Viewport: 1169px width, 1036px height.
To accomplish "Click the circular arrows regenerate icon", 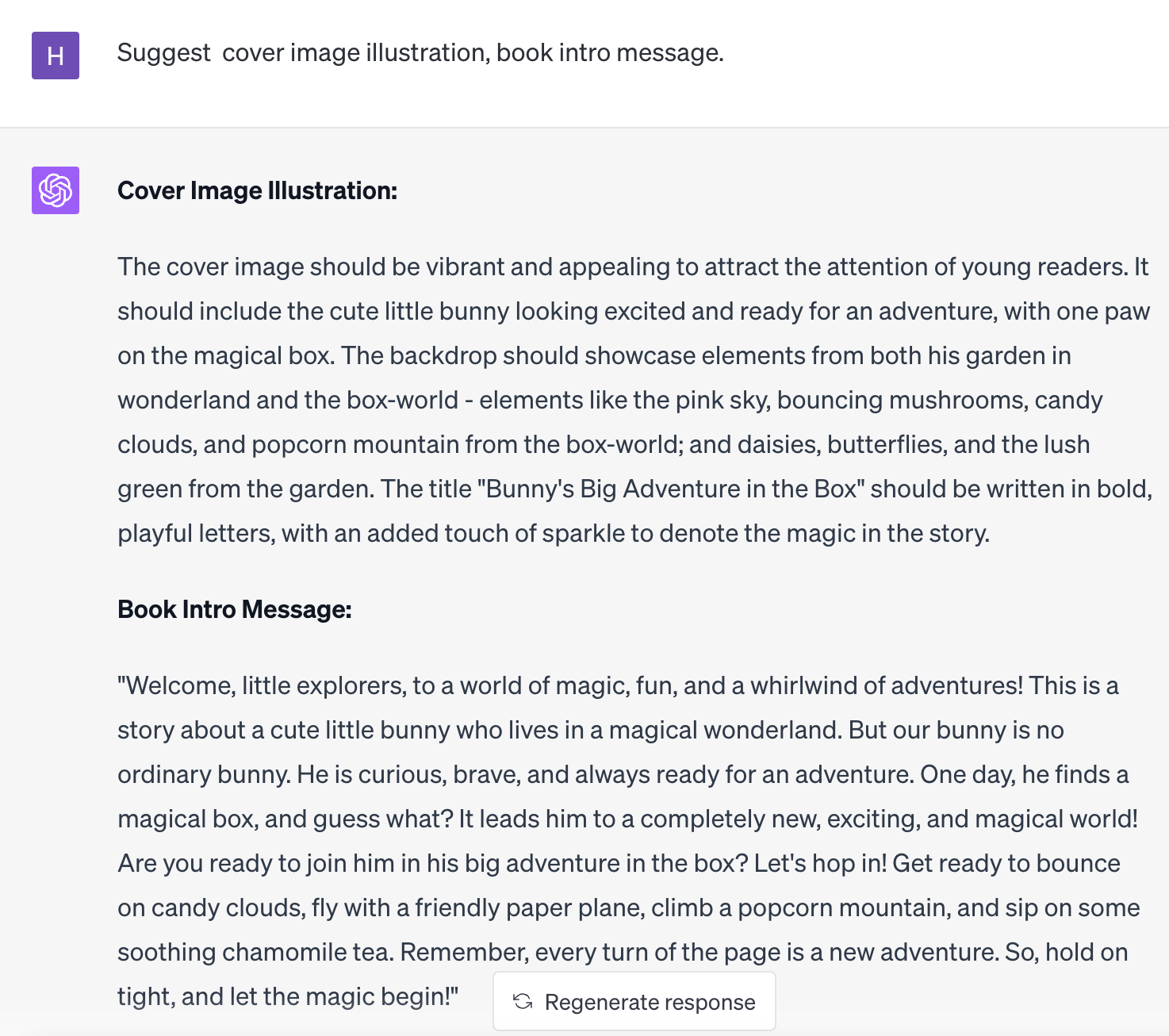I will pos(523,1002).
